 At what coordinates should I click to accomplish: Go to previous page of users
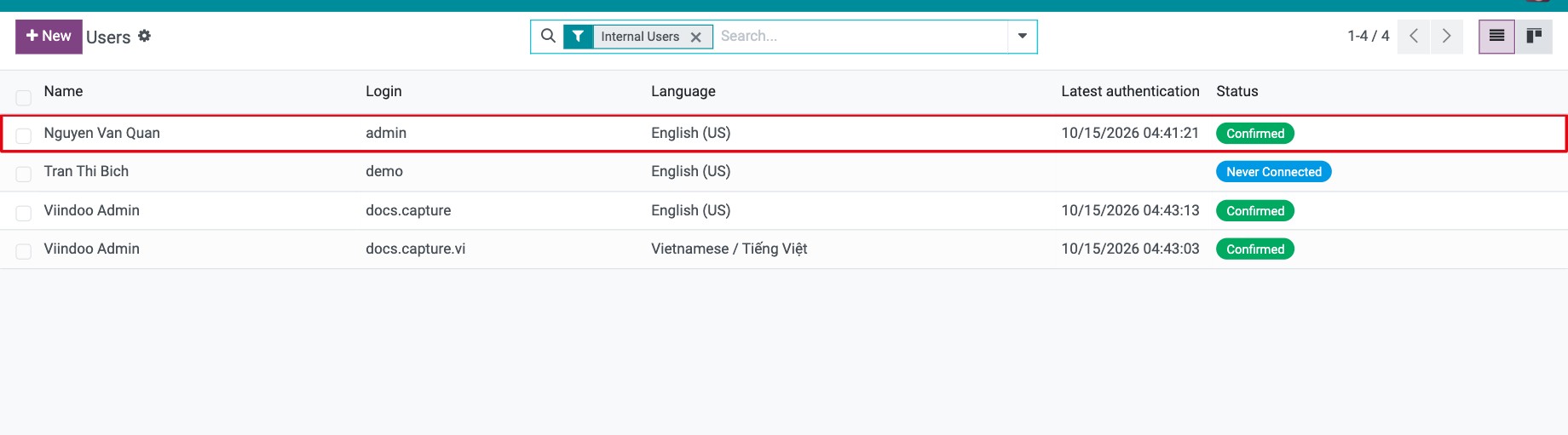(x=1414, y=36)
